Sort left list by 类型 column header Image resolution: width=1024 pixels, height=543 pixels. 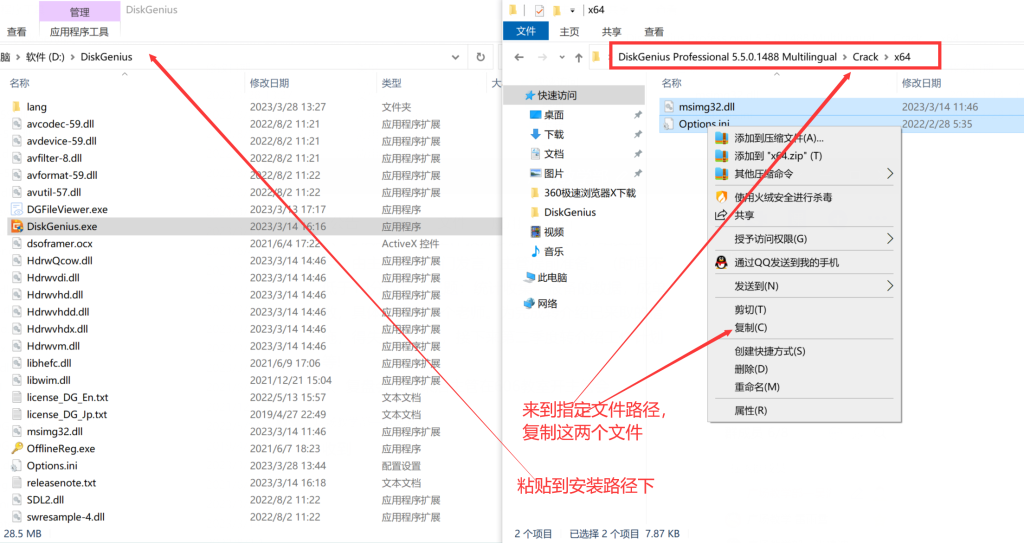[x=391, y=83]
